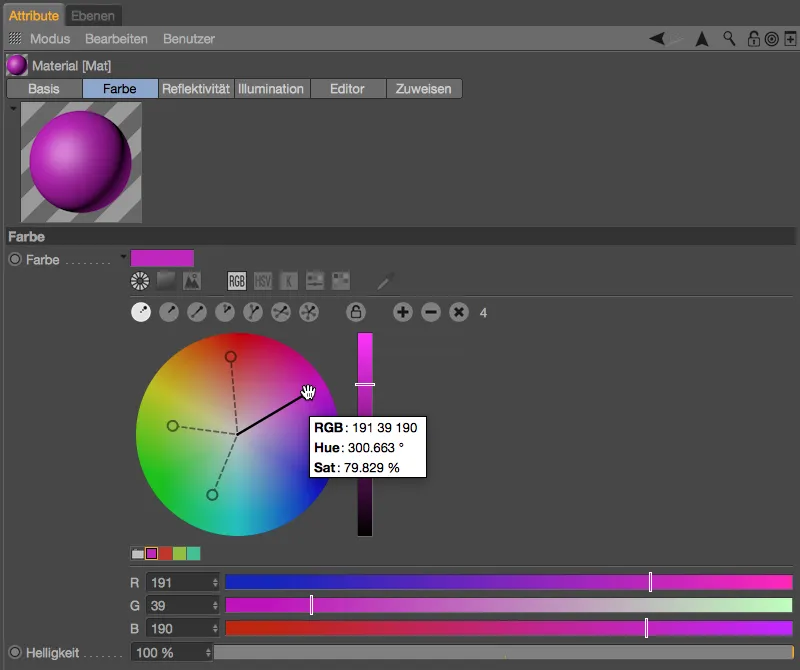800x670 pixels.
Task: Select the equiangular harmony icon
Action: (x=309, y=312)
